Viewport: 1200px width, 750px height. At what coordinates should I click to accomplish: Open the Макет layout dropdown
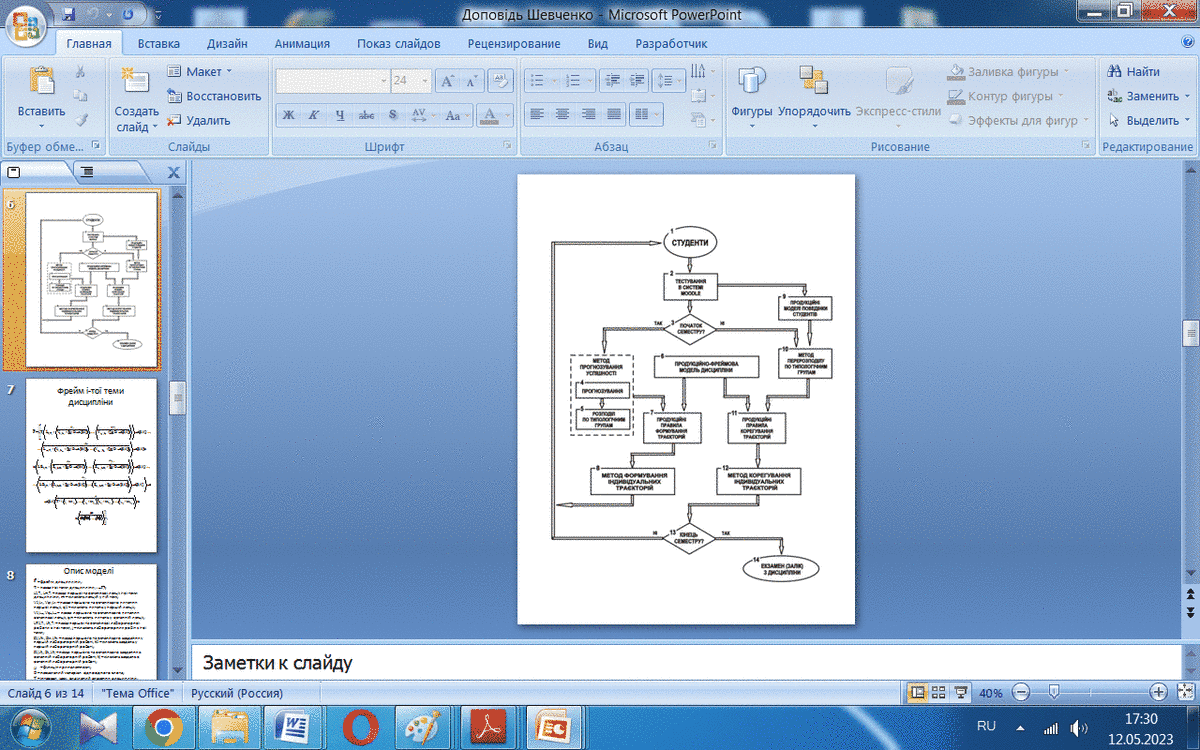tap(199, 71)
